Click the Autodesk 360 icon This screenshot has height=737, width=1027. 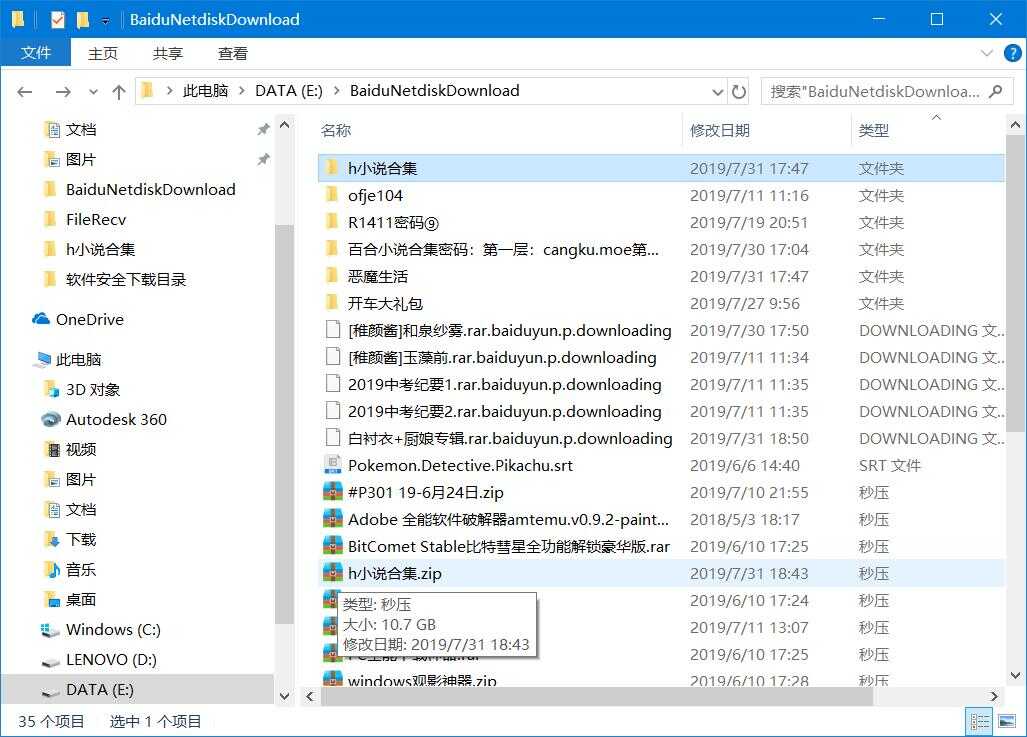[x=51, y=419]
